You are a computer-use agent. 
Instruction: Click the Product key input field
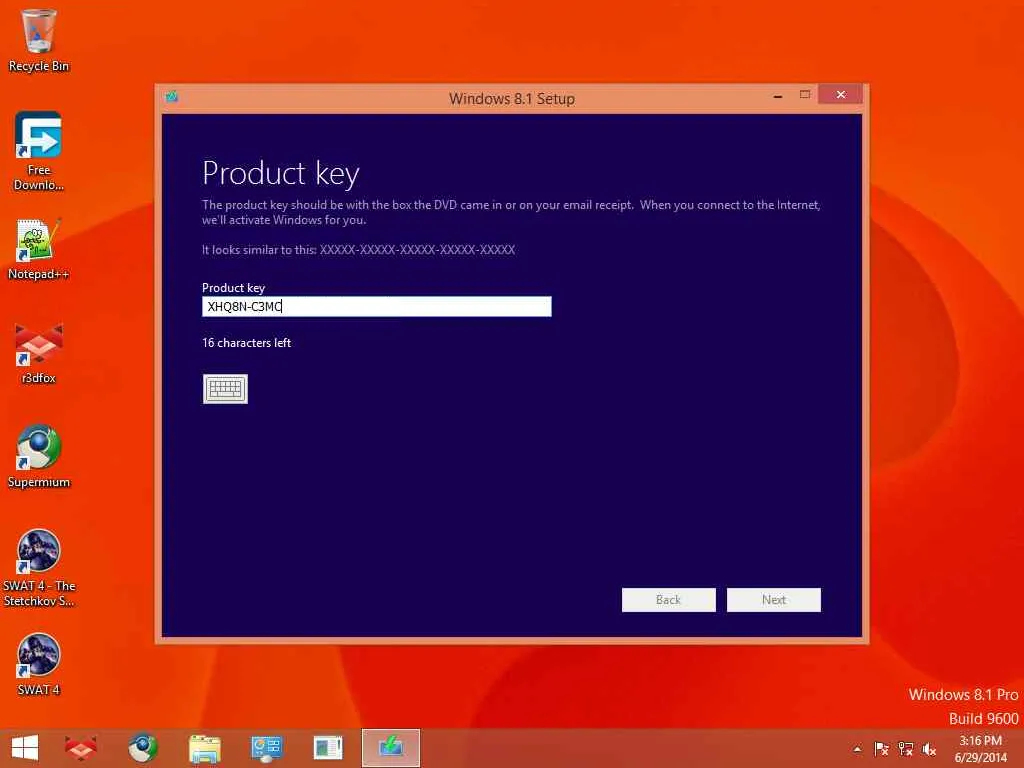coord(377,306)
